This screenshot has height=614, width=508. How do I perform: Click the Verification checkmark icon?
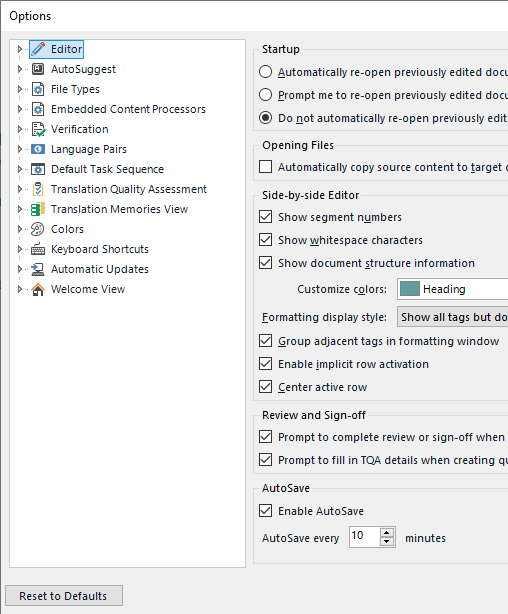point(38,129)
